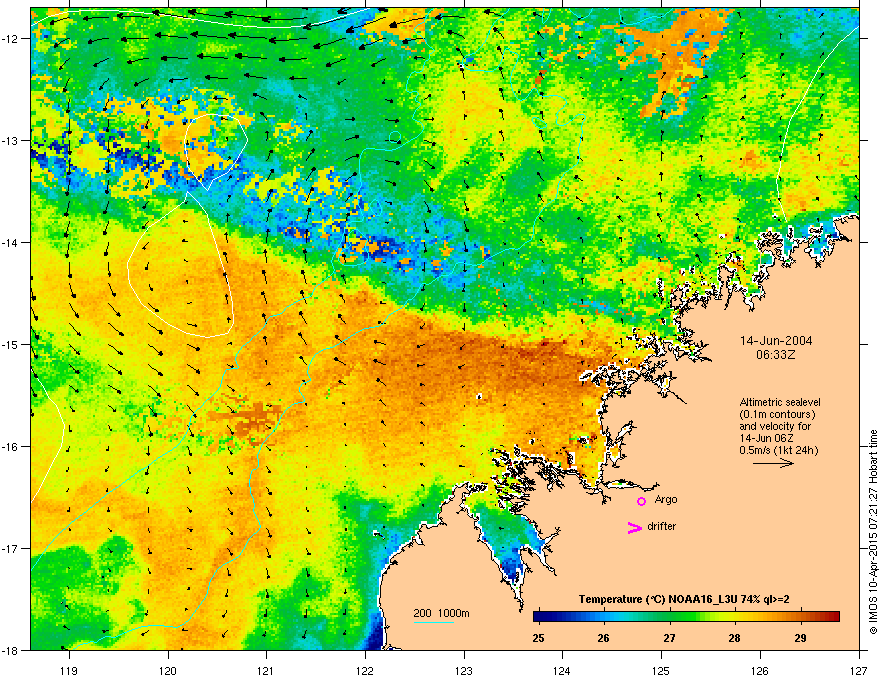The image size is (880, 680).
Task: Click the latitude axis label '-16'
Action: pyautogui.click(x=10, y=447)
